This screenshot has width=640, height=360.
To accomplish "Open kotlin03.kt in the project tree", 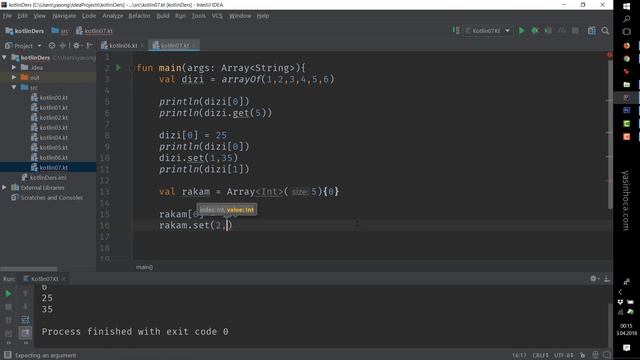I will point(49,127).
